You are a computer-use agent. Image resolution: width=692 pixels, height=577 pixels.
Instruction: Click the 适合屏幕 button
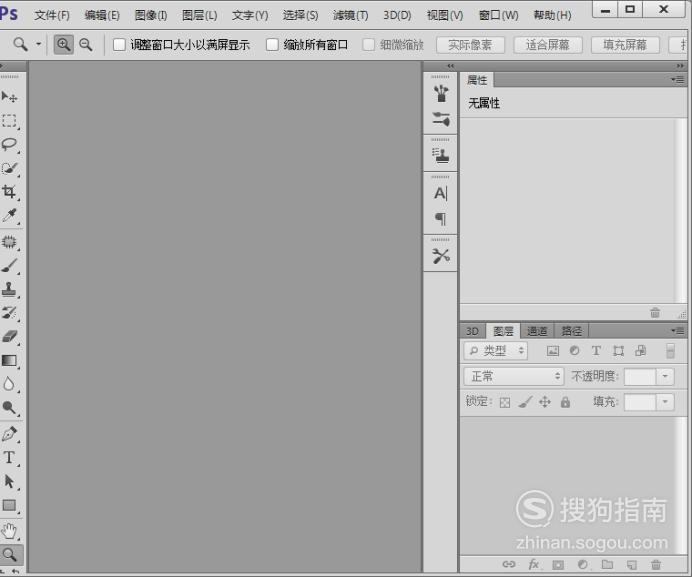click(x=548, y=45)
